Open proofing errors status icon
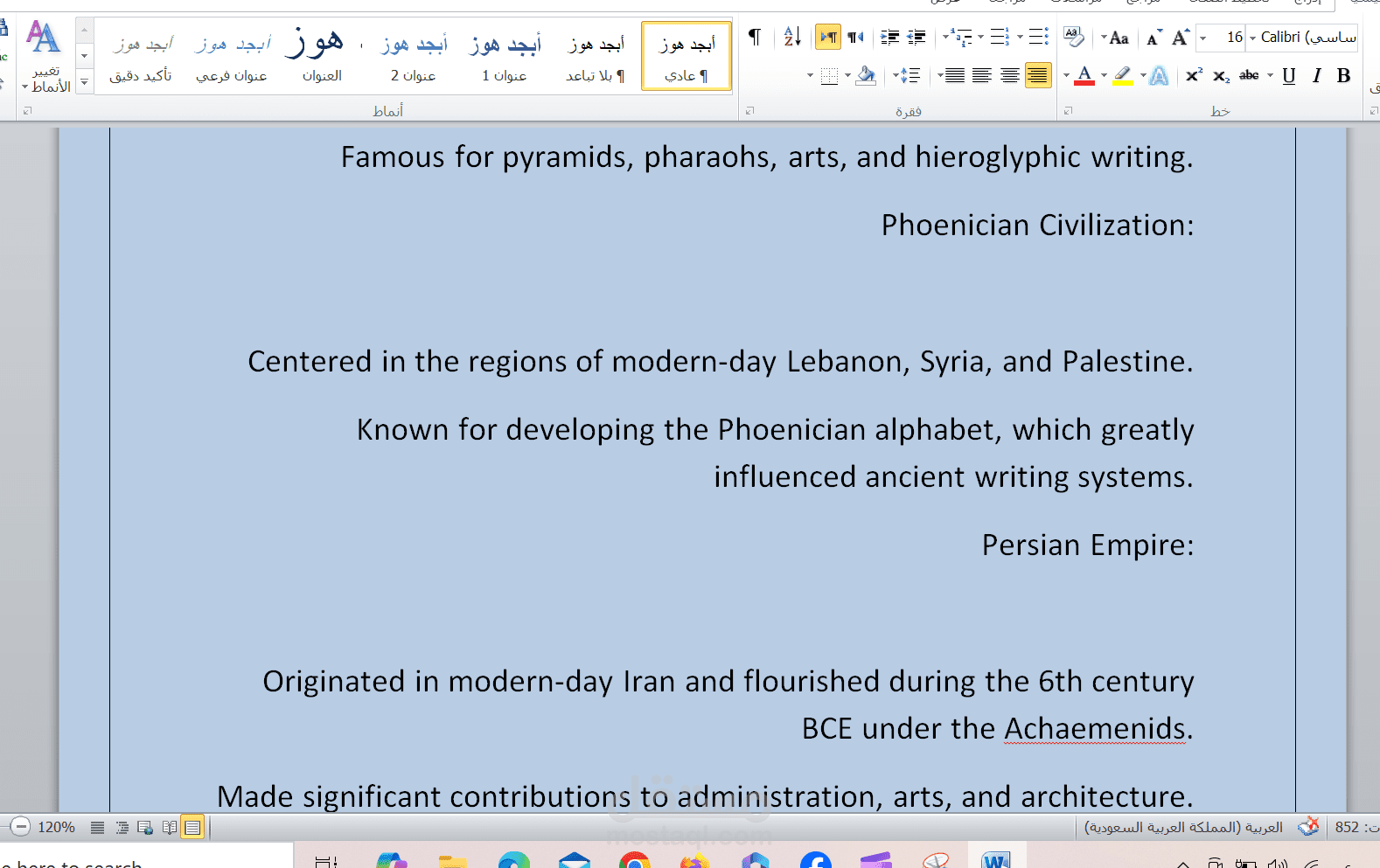Image resolution: width=1380 pixels, height=868 pixels. pos(1308,826)
